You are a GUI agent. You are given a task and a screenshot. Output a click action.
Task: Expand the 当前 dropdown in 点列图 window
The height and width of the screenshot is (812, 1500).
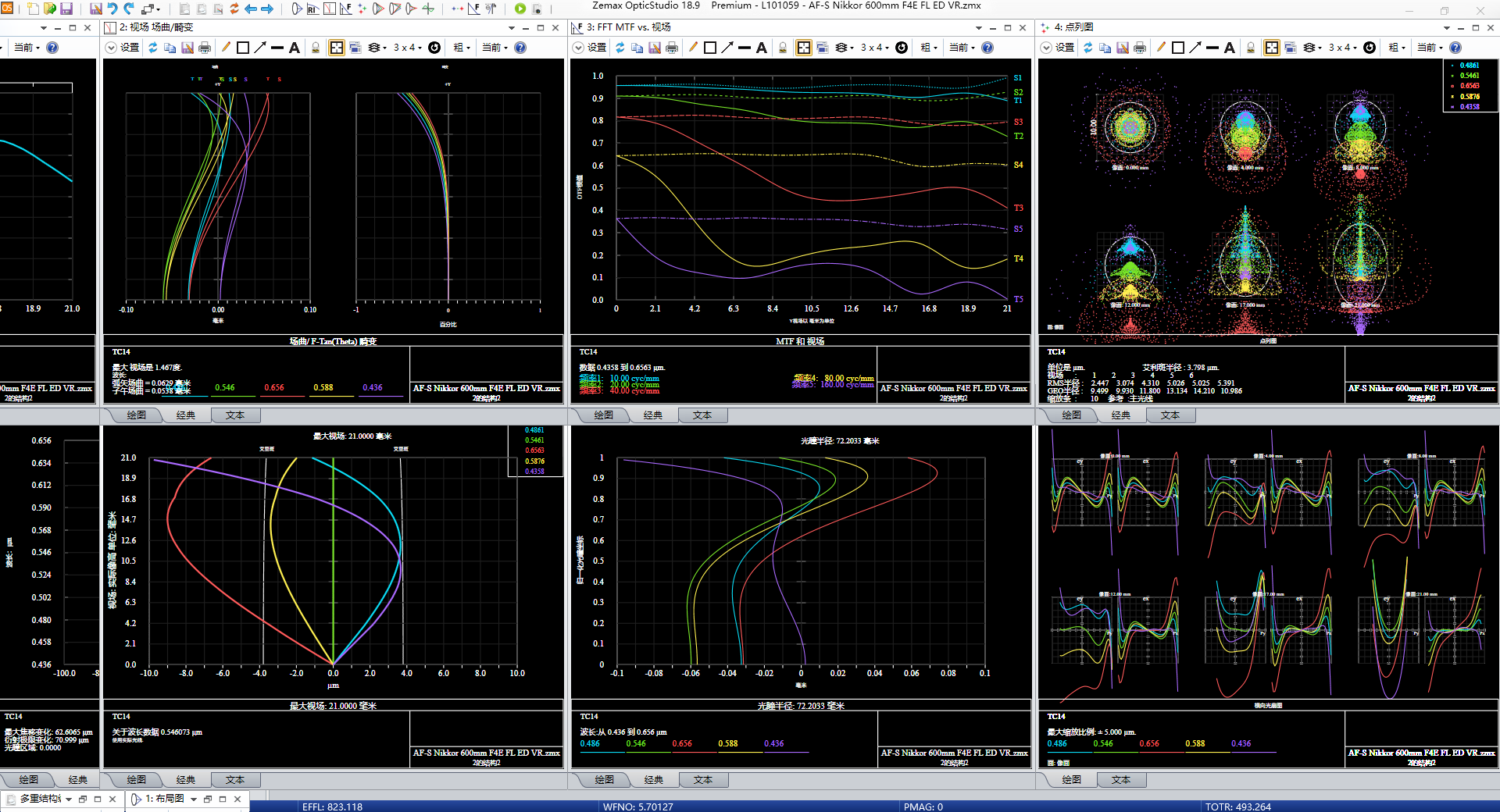coord(1430,48)
